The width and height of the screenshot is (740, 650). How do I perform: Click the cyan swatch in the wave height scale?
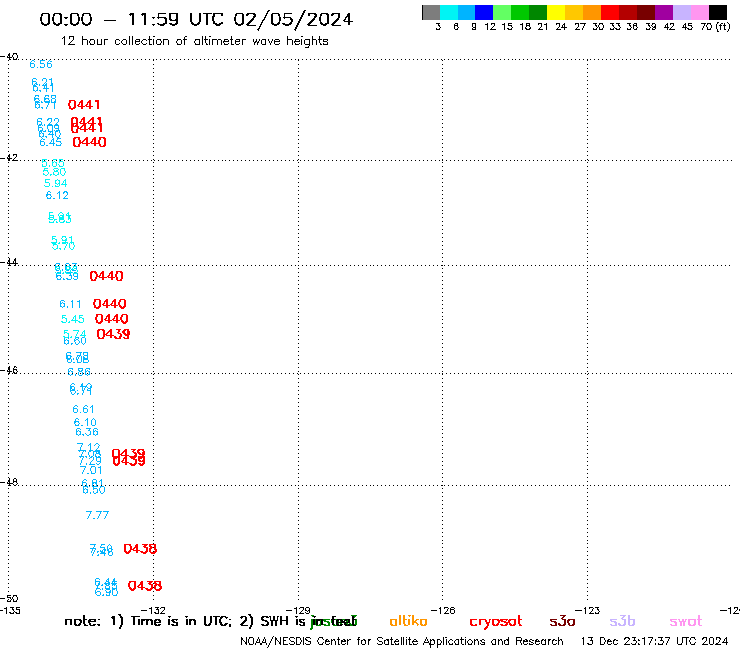click(x=449, y=12)
